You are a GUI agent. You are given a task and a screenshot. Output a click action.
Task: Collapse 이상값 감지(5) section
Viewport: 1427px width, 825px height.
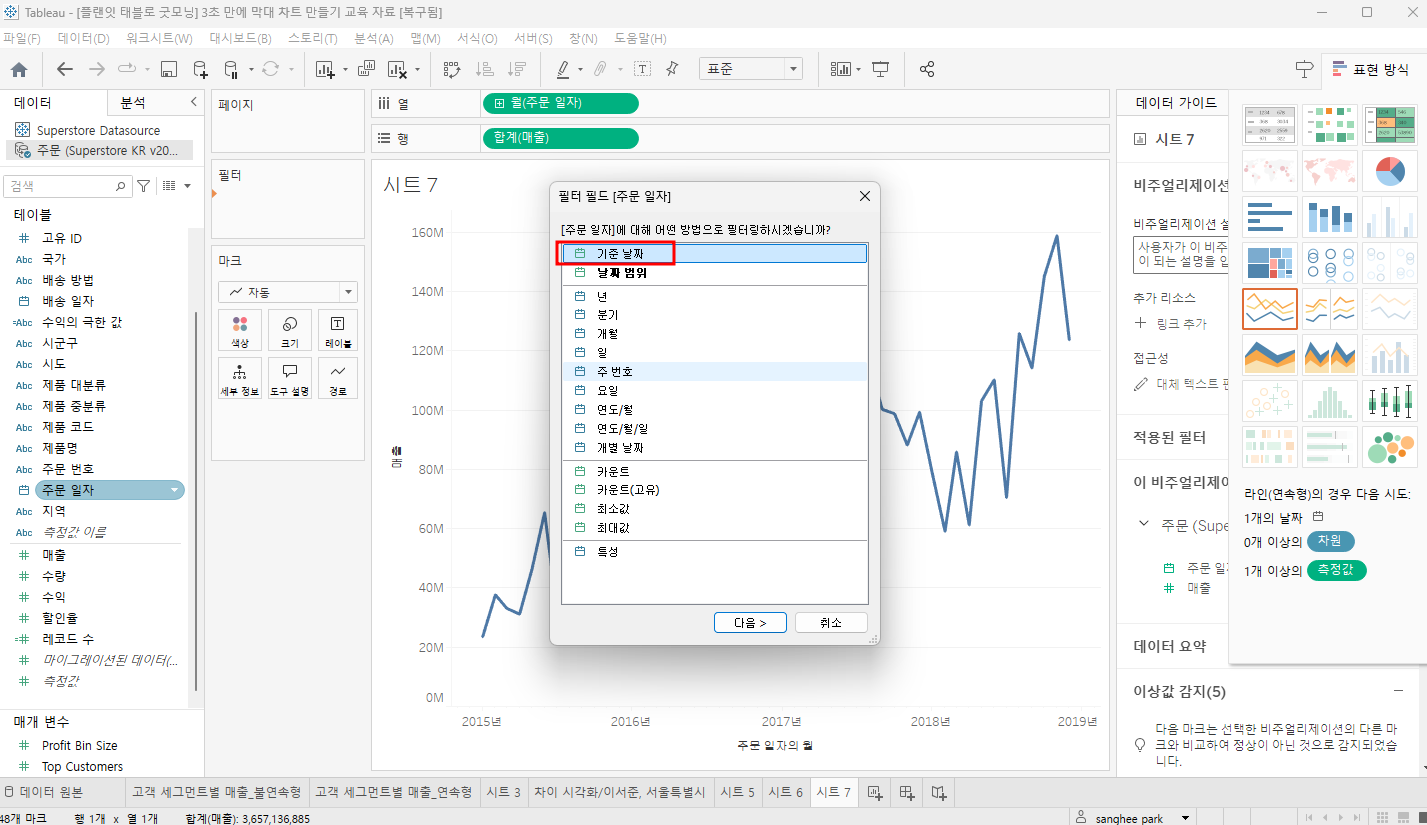point(1398,691)
